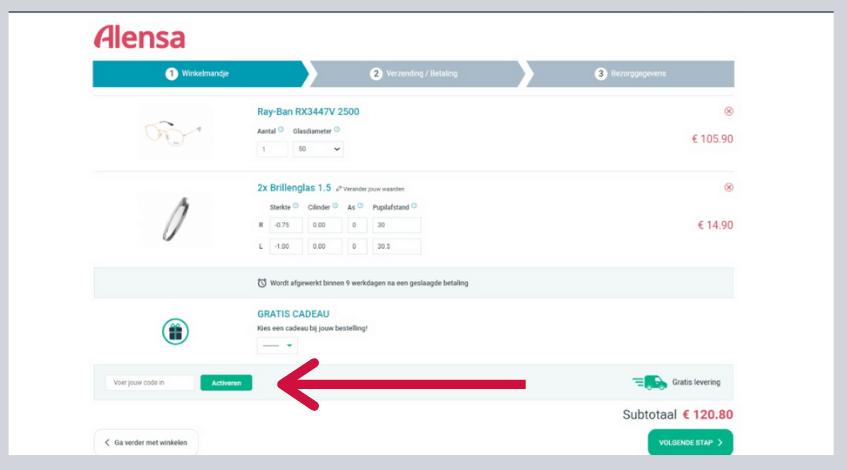Click the Alensa logo
This screenshot has height=470, width=847.
click(139, 38)
